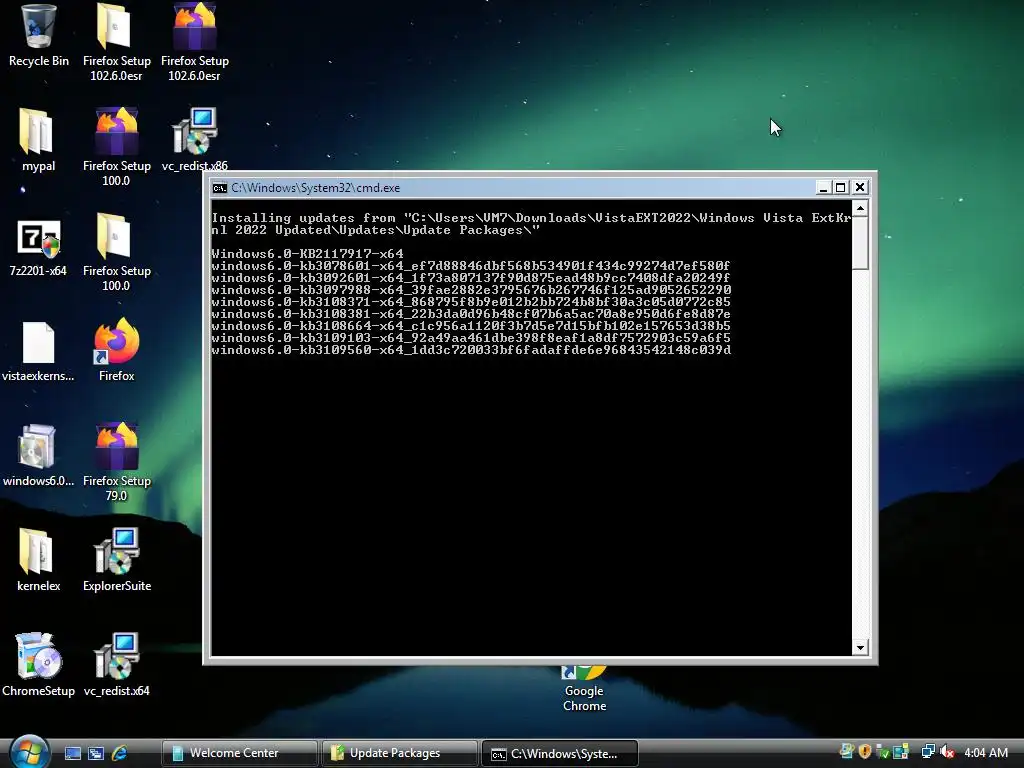Viewport: 1024px width, 768px height.
Task: Switch to Update Packages taskbar button
Action: click(400, 753)
